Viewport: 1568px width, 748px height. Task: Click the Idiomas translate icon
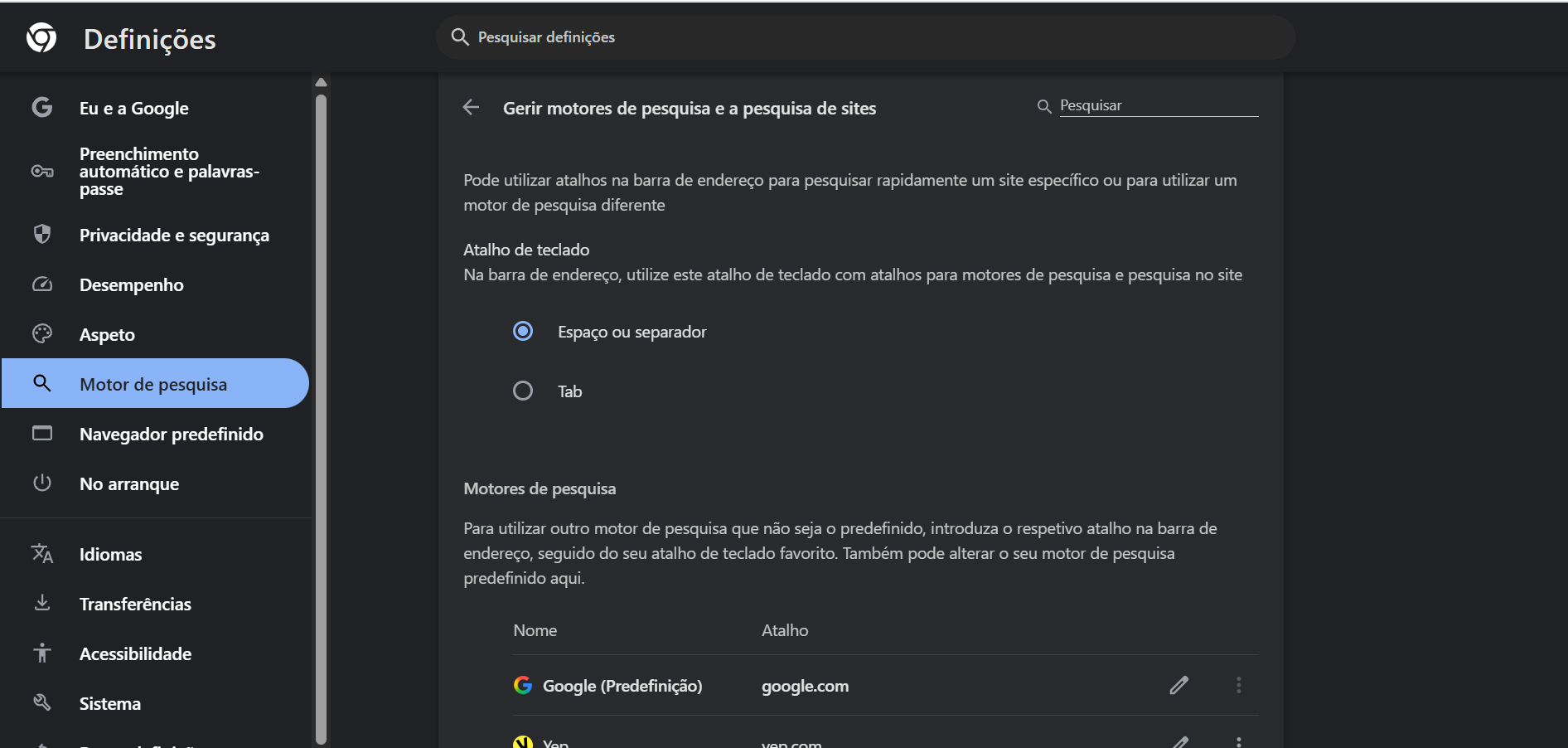42,554
